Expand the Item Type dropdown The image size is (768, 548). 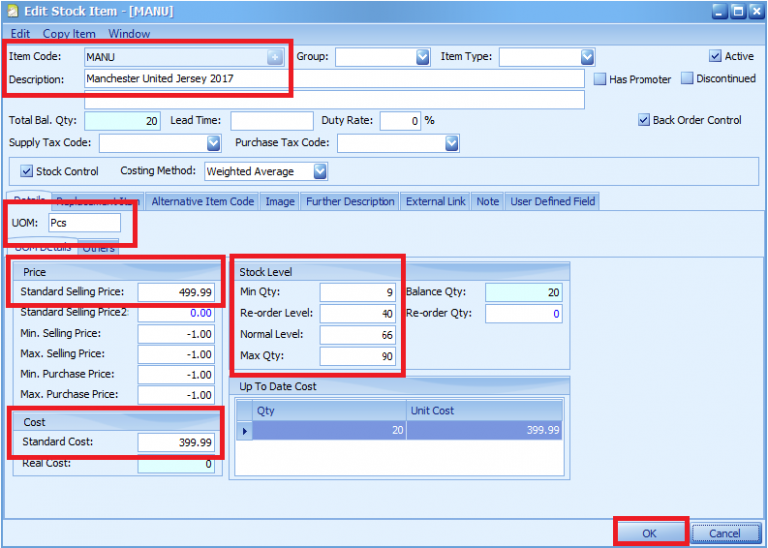[587, 57]
